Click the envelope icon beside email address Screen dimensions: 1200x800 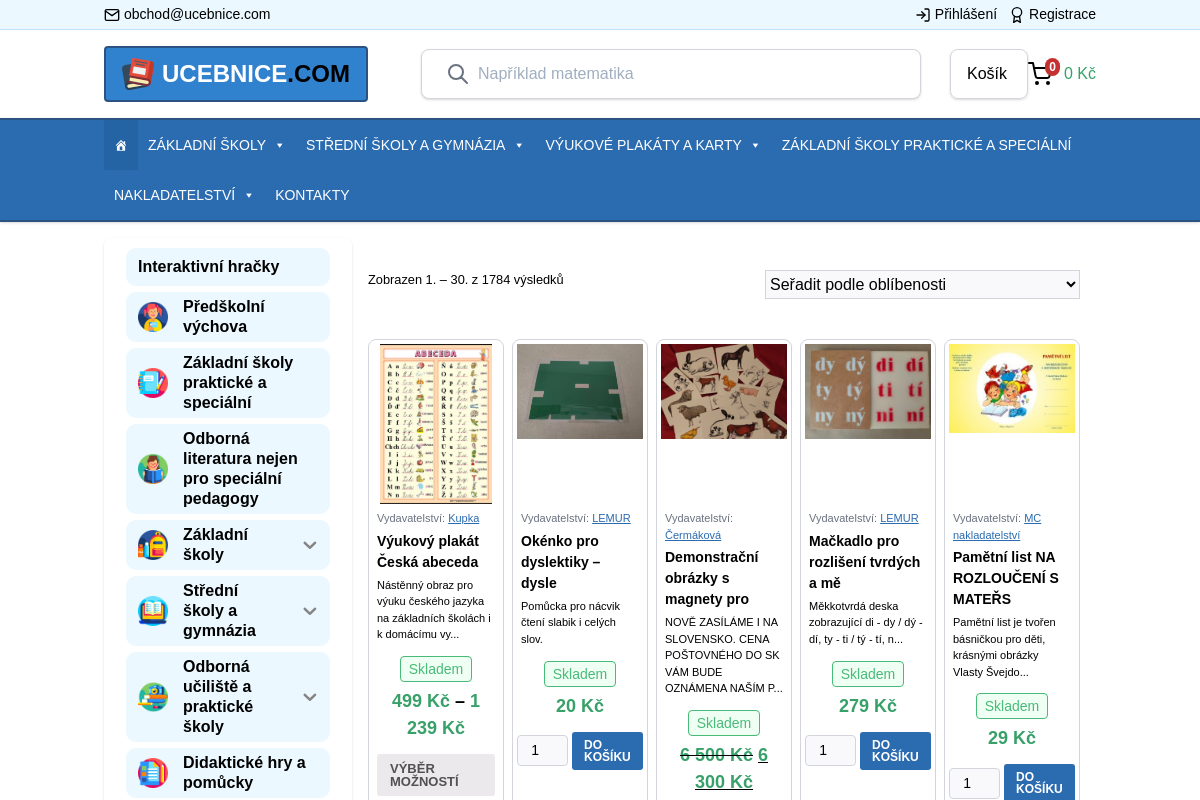pyautogui.click(x=112, y=15)
